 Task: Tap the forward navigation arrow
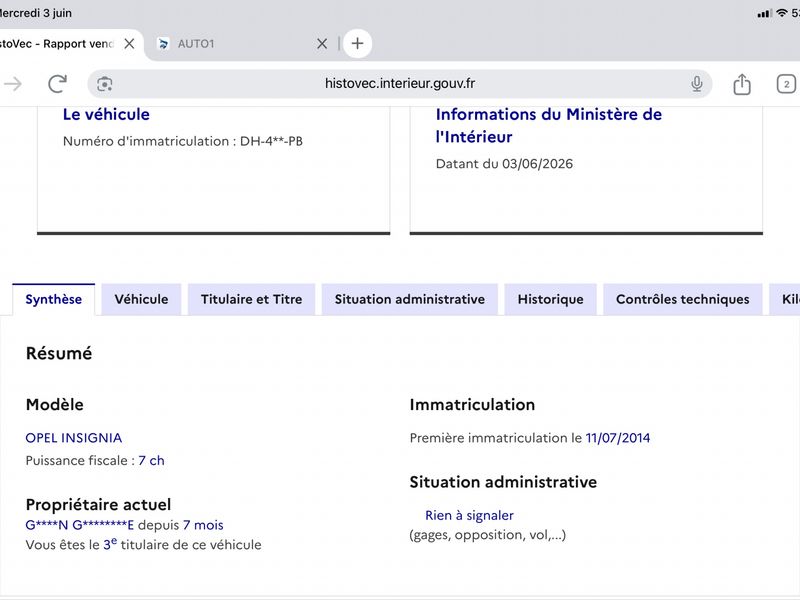pyautogui.click(x=13, y=84)
